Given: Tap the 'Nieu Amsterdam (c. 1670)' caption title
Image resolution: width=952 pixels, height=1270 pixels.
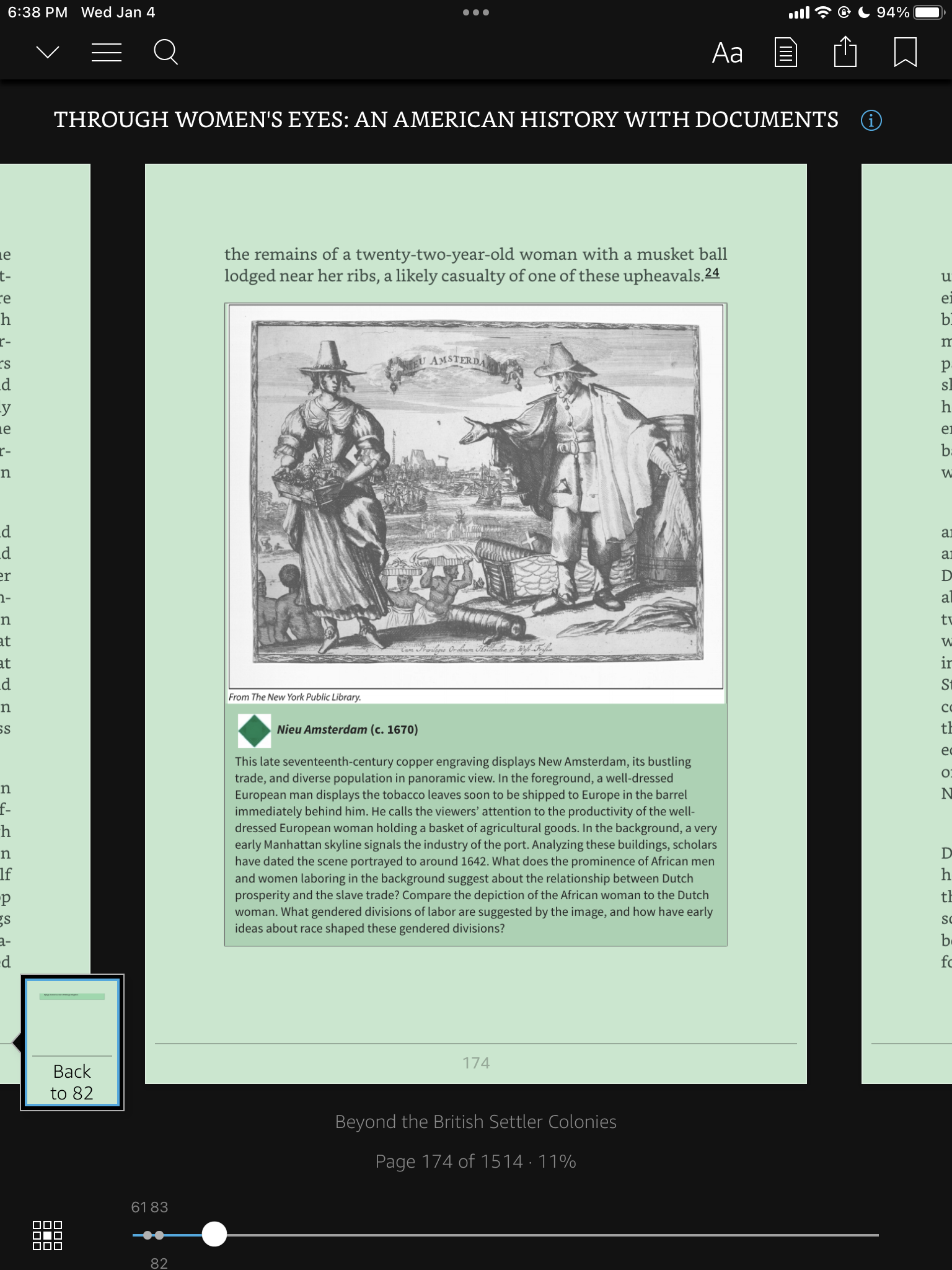Looking at the screenshot, I should pos(347,730).
